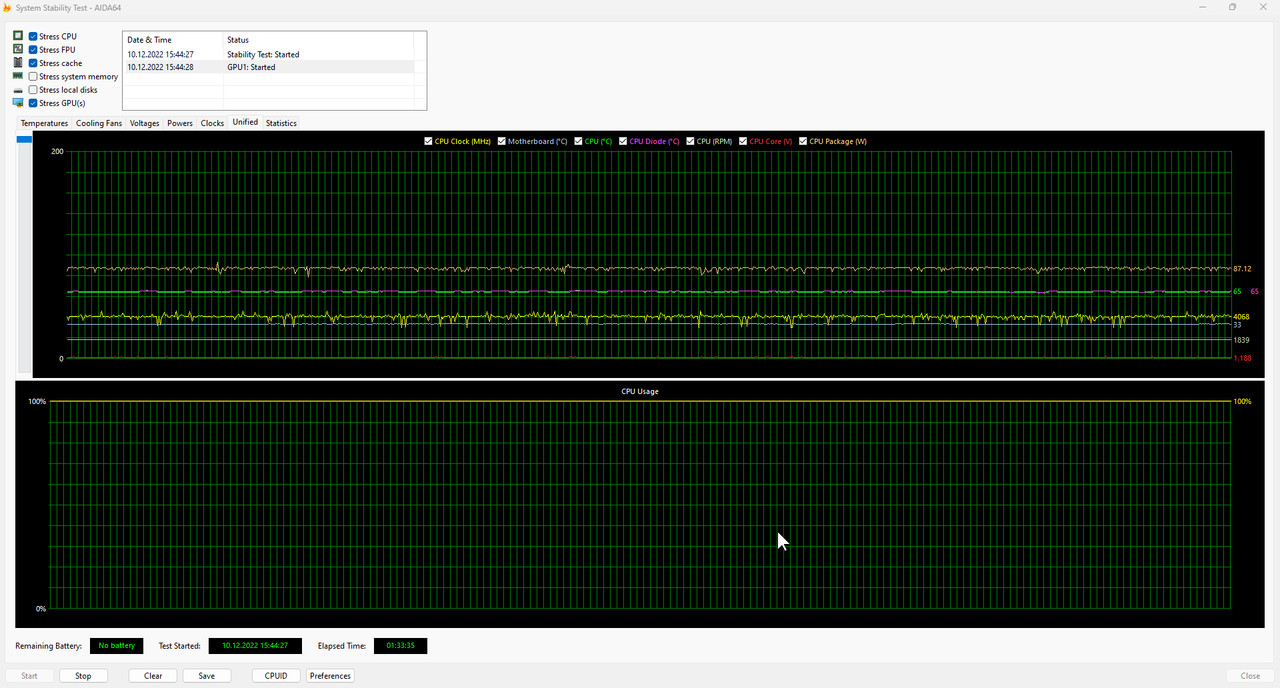Toggle the green CPU (°C) graph checkbox
This screenshot has height=688, width=1280.
[579, 141]
